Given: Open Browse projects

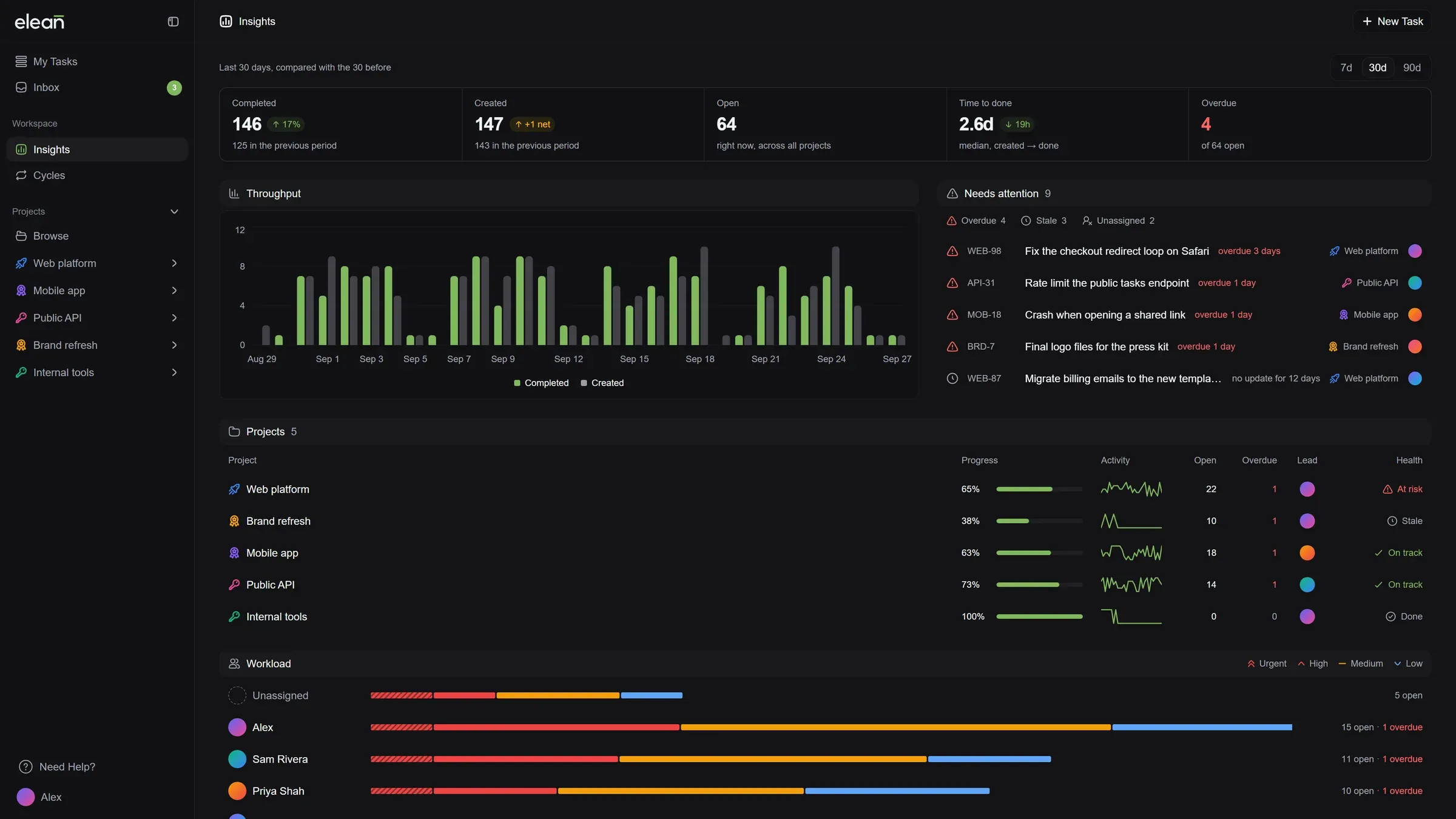Looking at the screenshot, I should pos(97,236).
